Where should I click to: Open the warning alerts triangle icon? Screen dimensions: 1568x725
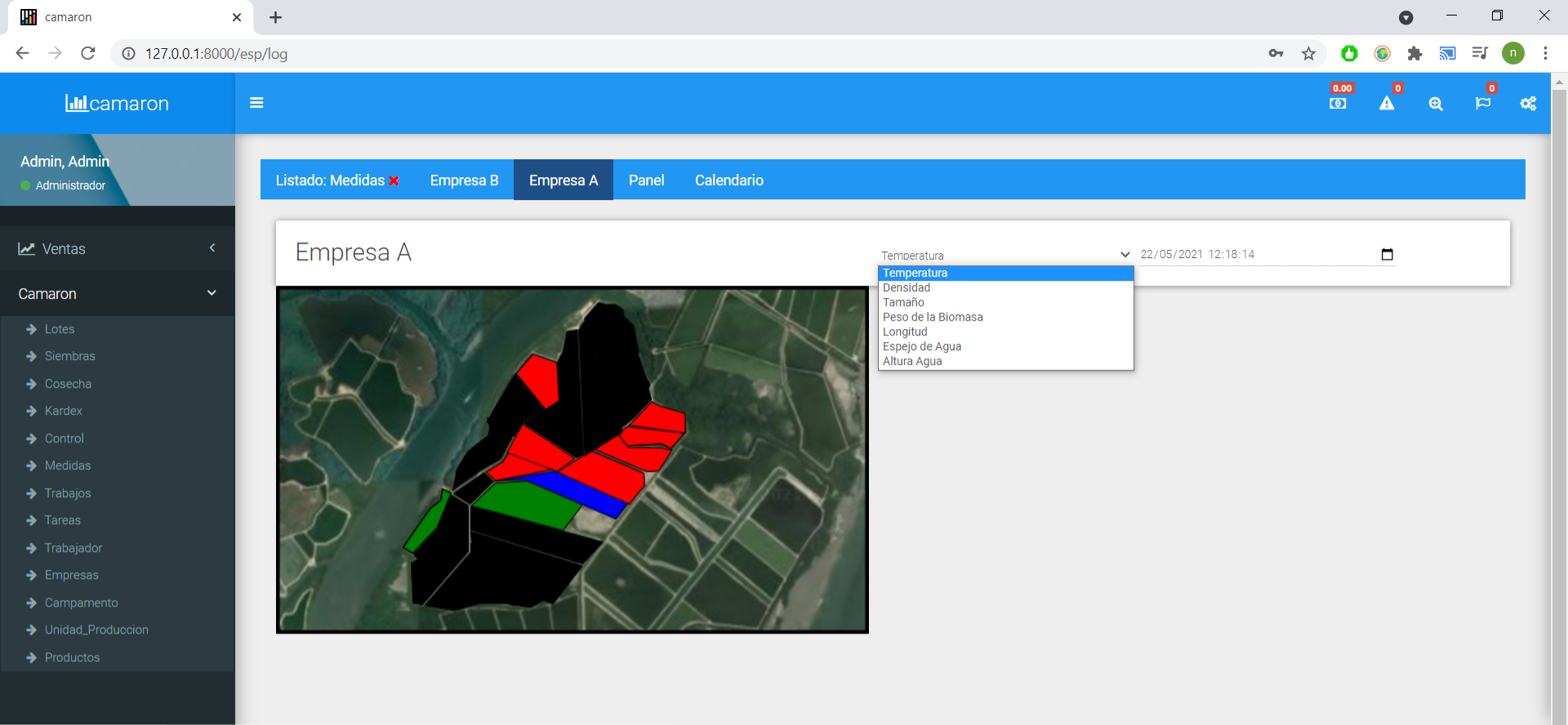pos(1387,104)
